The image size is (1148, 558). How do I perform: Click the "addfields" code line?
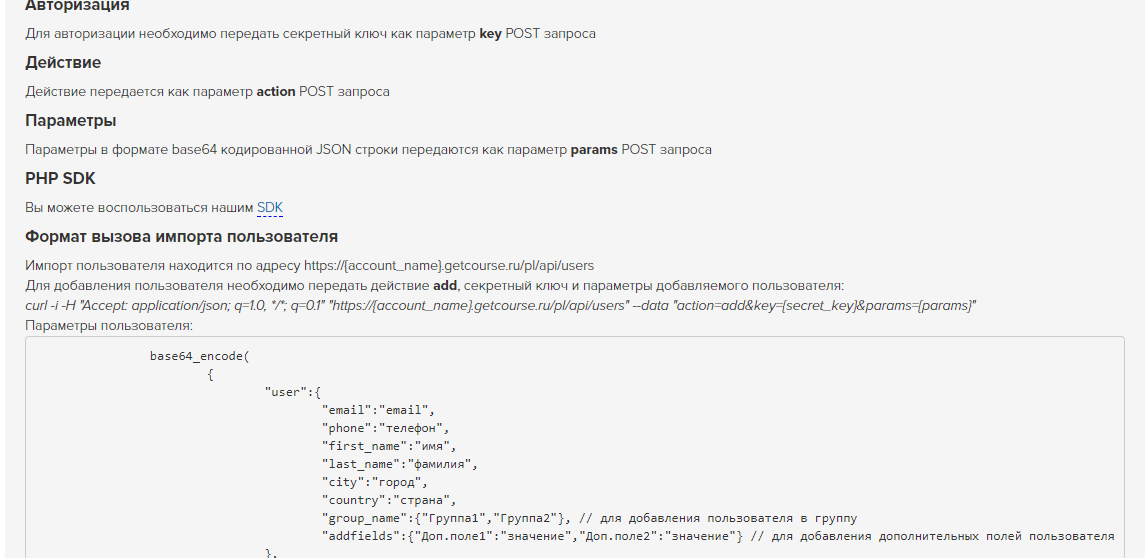point(718,536)
